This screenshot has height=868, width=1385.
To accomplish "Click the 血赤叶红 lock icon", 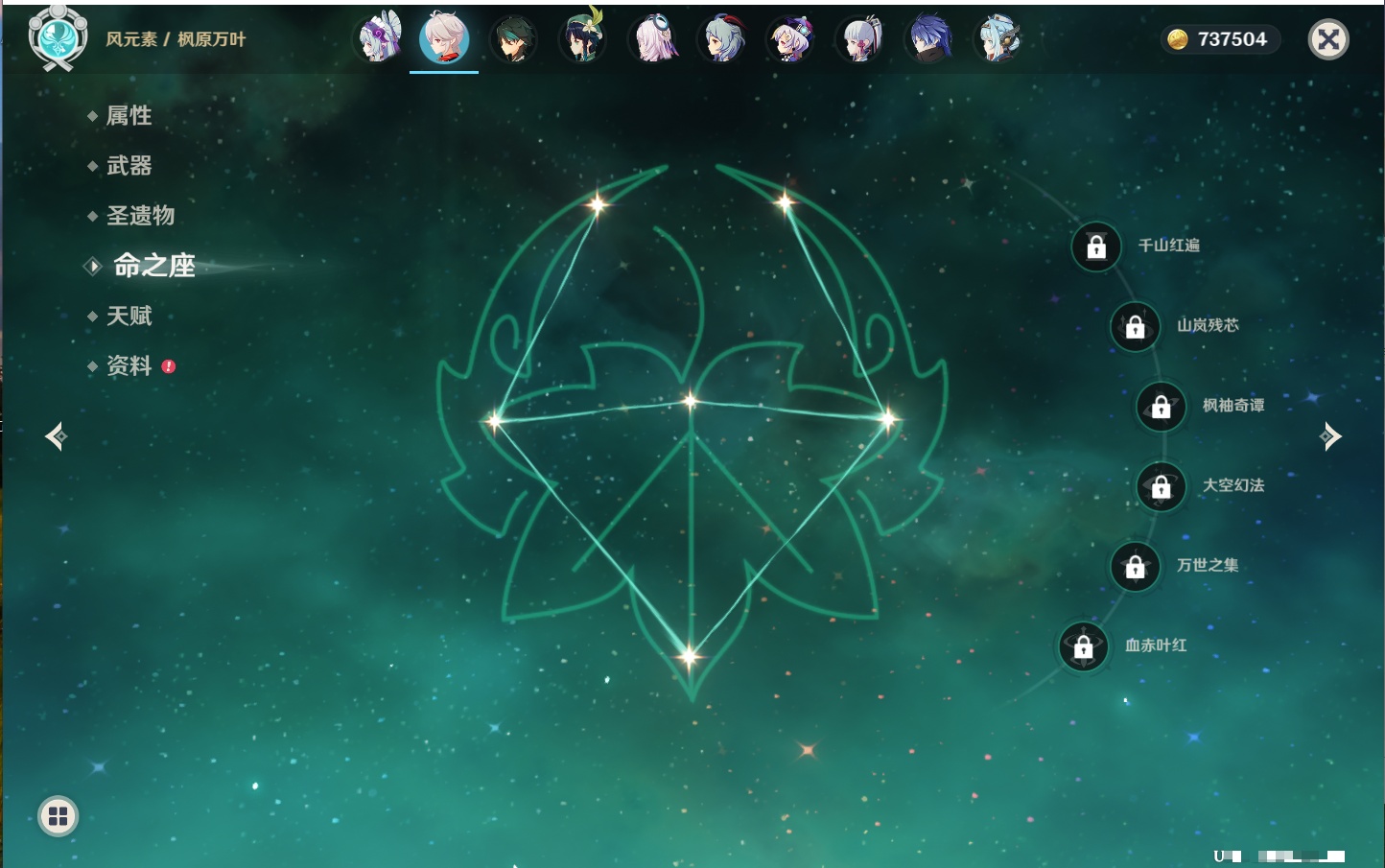I will (1084, 646).
